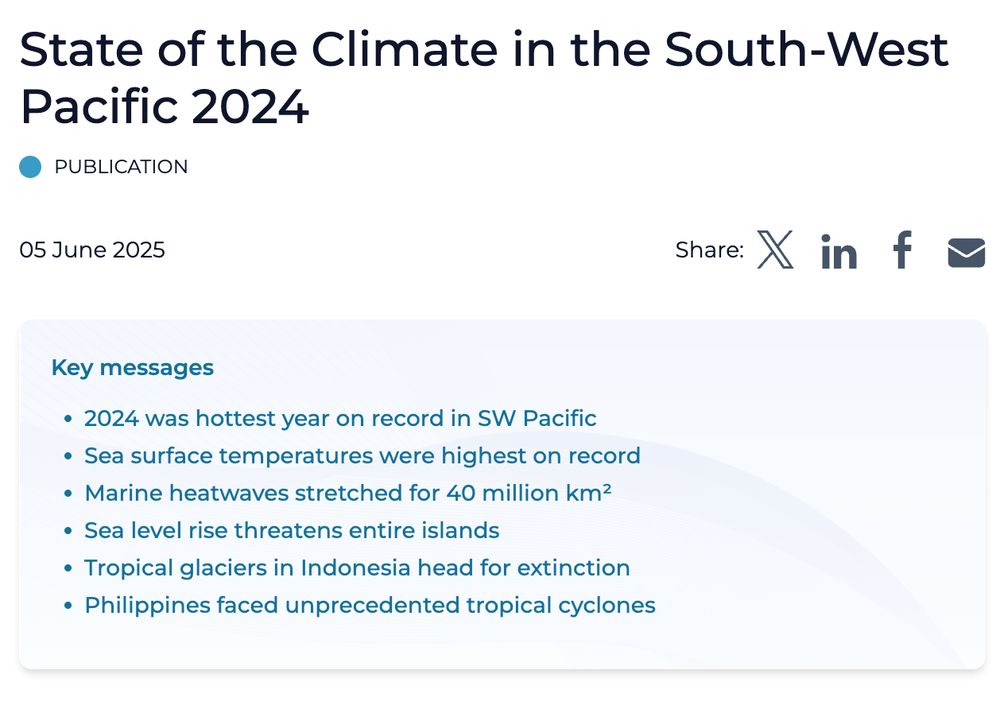Click the Key messages heading
Image resolution: width=1000 pixels, height=701 pixels.
(x=132, y=367)
